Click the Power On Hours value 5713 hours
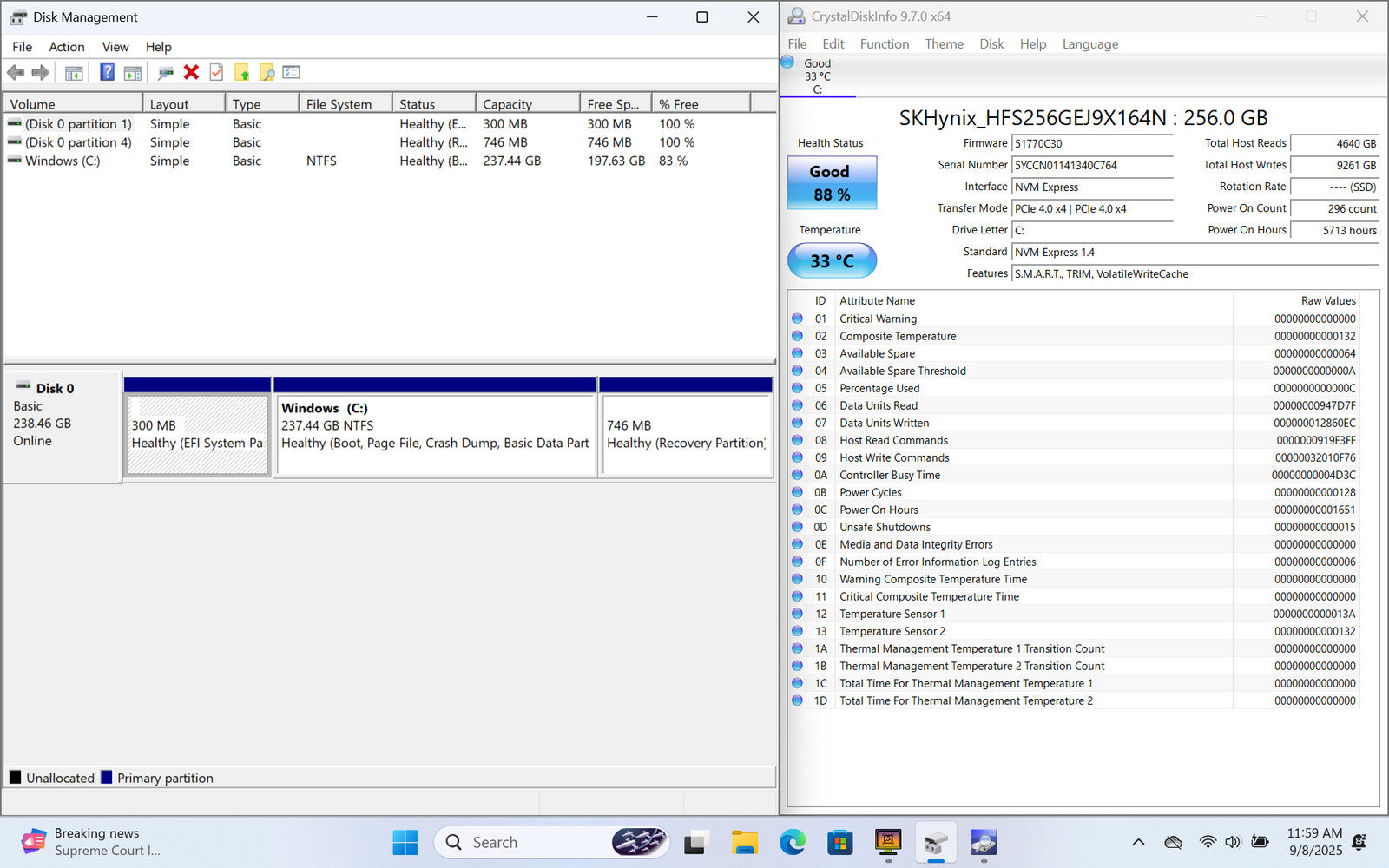This screenshot has height=868, width=1389. (x=1335, y=230)
